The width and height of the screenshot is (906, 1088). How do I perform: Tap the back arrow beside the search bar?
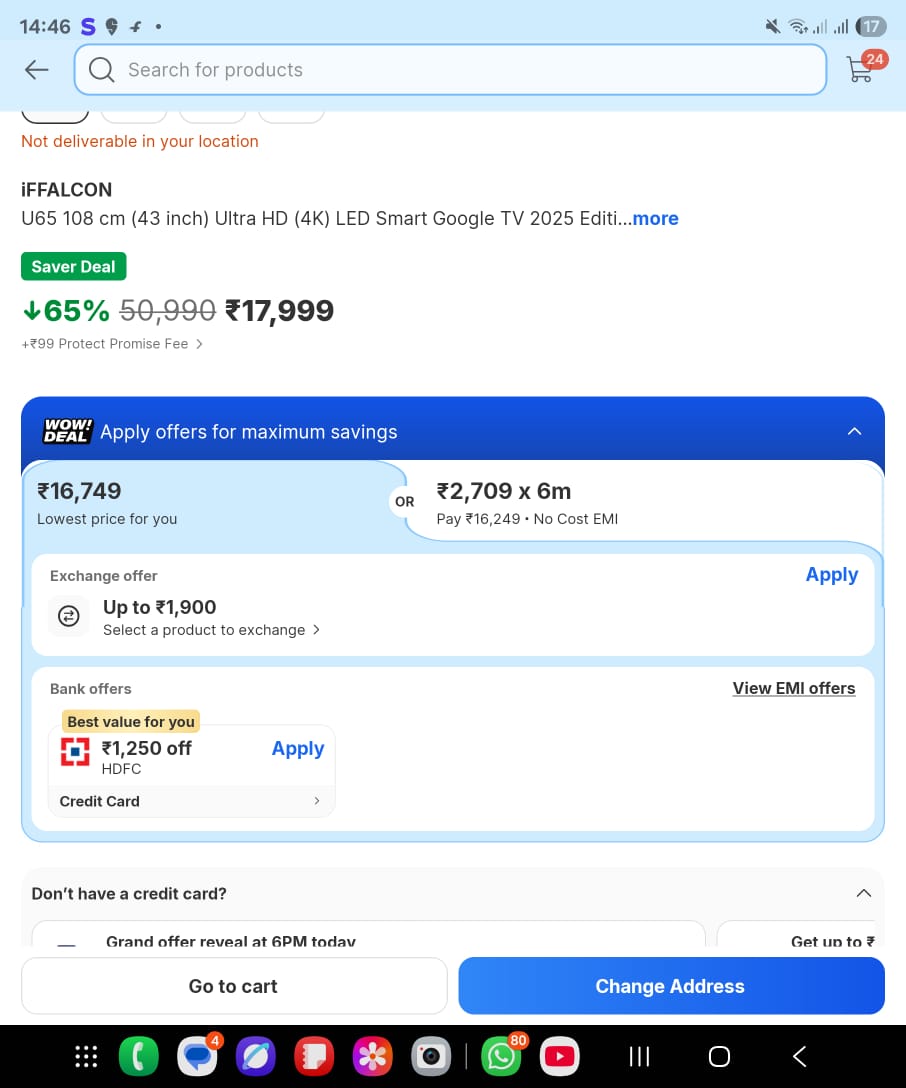(37, 70)
